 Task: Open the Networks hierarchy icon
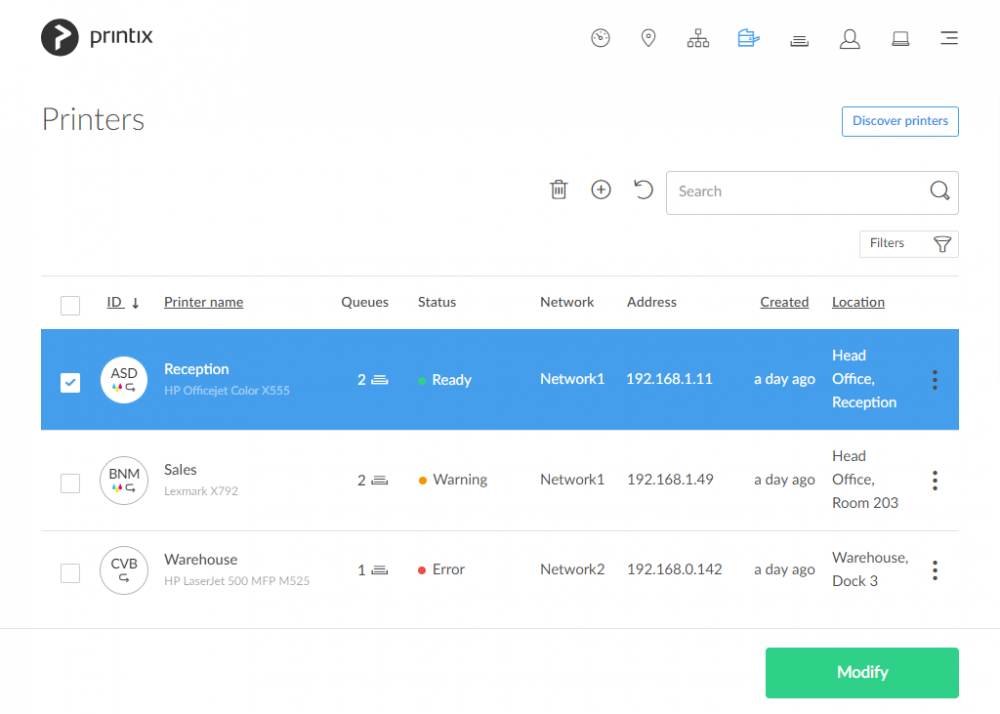(x=698, y=37)
